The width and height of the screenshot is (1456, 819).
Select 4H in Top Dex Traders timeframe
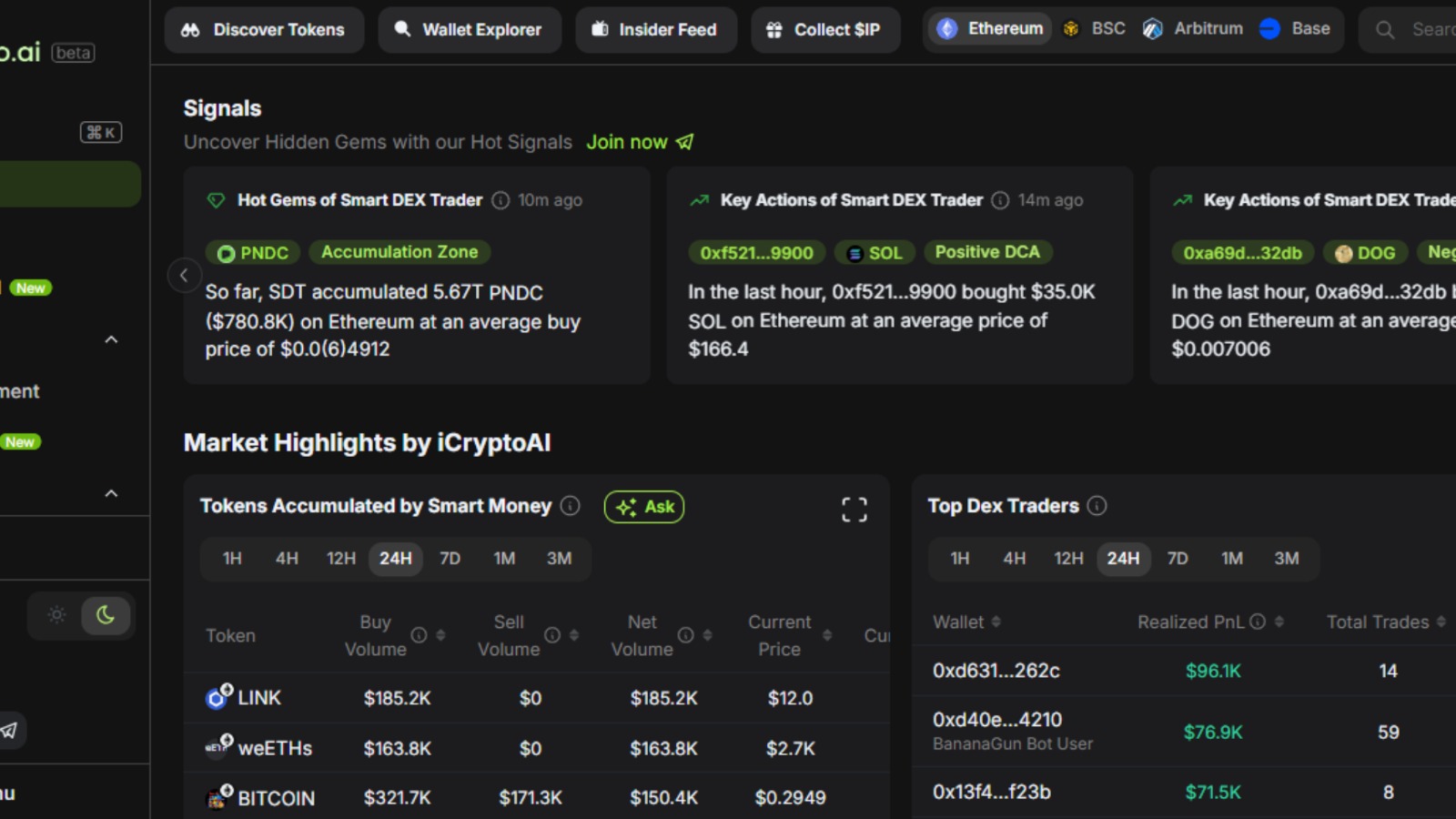pyautogui.click(x=1015, y=559)
